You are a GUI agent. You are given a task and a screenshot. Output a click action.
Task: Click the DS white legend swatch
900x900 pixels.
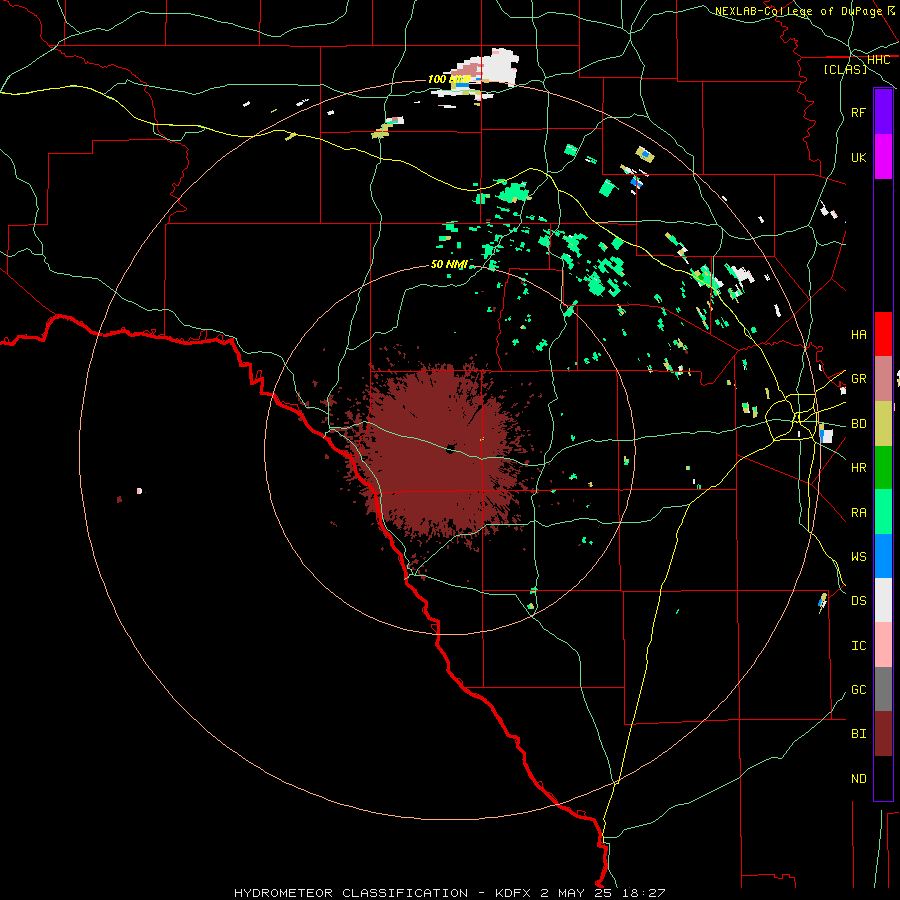pos(883,600)
